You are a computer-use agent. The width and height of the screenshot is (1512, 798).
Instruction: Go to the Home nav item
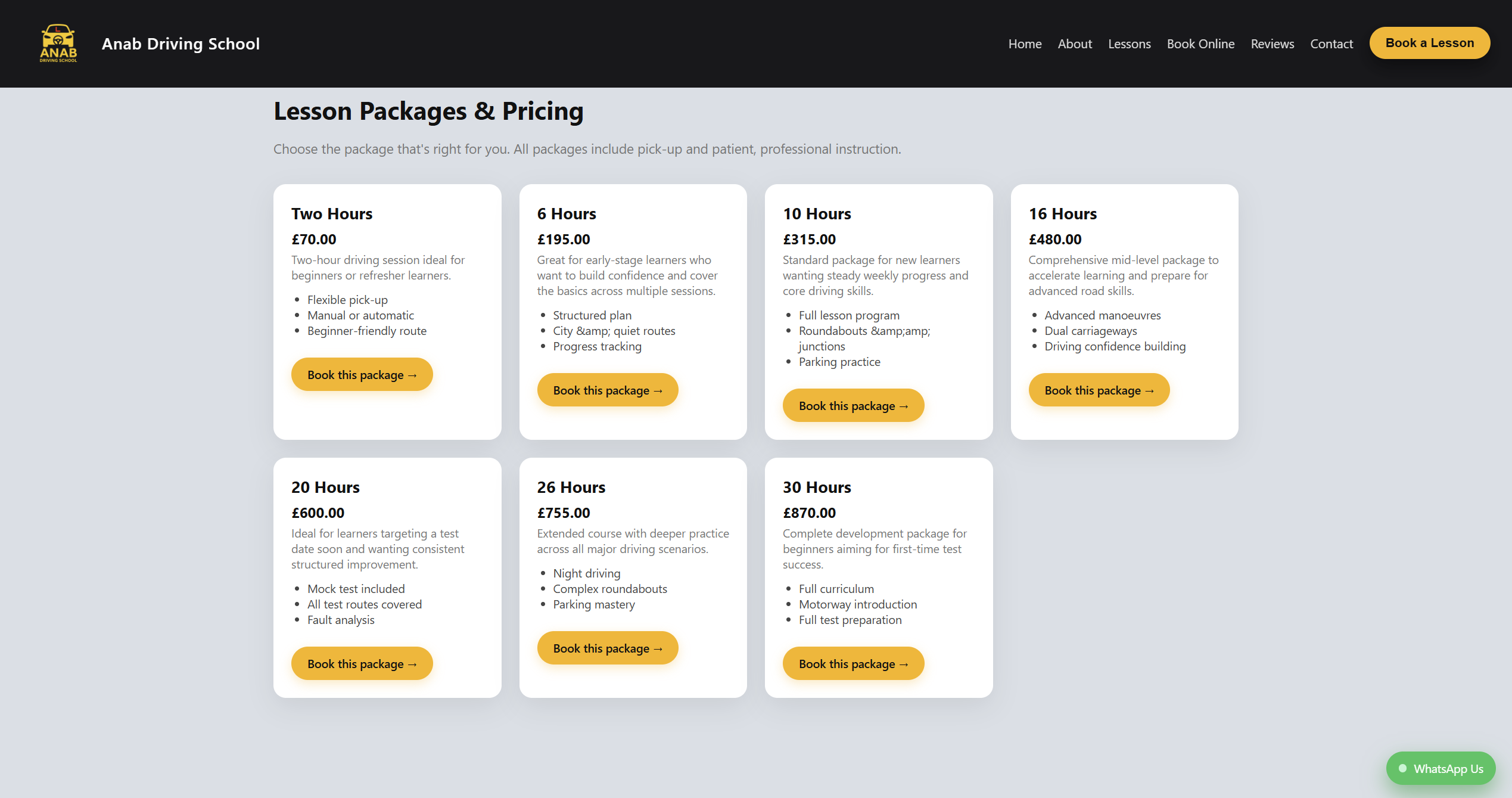click(x=1025, y=44)
